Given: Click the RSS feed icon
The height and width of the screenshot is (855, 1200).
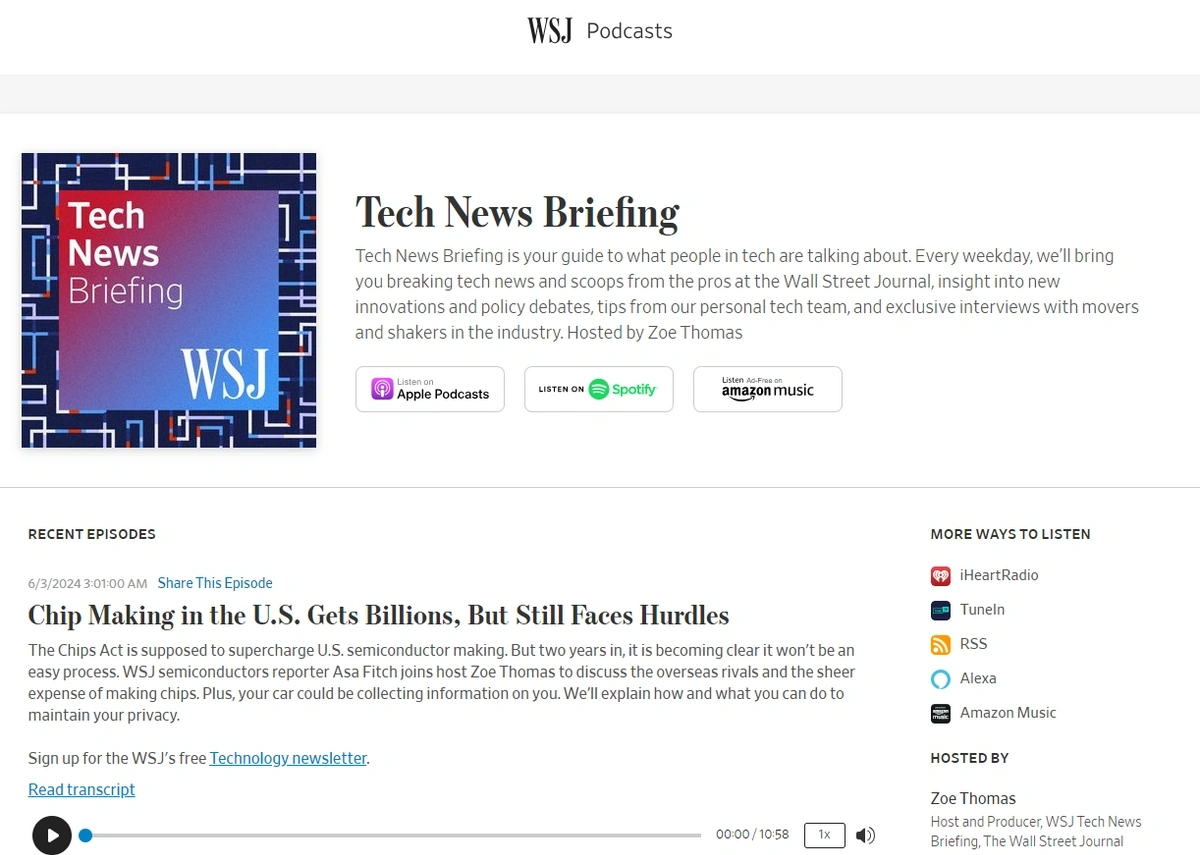Looking at the screenshot, I should [940, 645].
